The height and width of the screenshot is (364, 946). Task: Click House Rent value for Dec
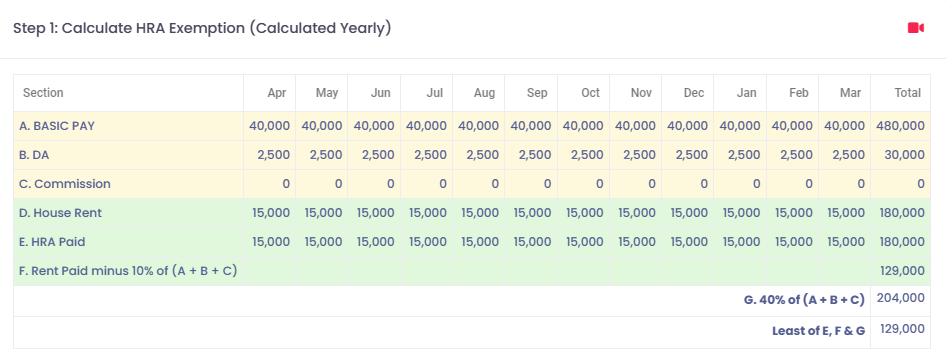click(x=688, y=213)
